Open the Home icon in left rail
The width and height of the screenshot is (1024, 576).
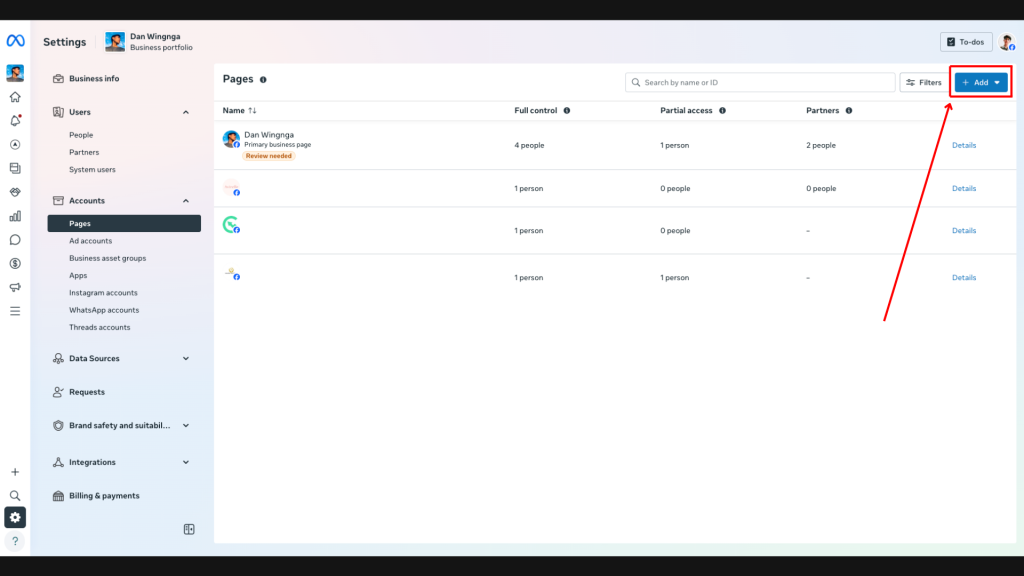pyautogui.click(x=15, y=97)
